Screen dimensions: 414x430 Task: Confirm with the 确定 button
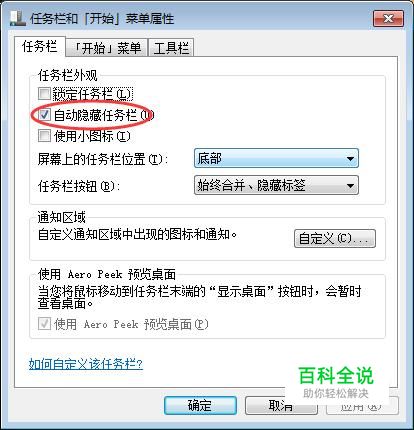(x=200, y=405)
